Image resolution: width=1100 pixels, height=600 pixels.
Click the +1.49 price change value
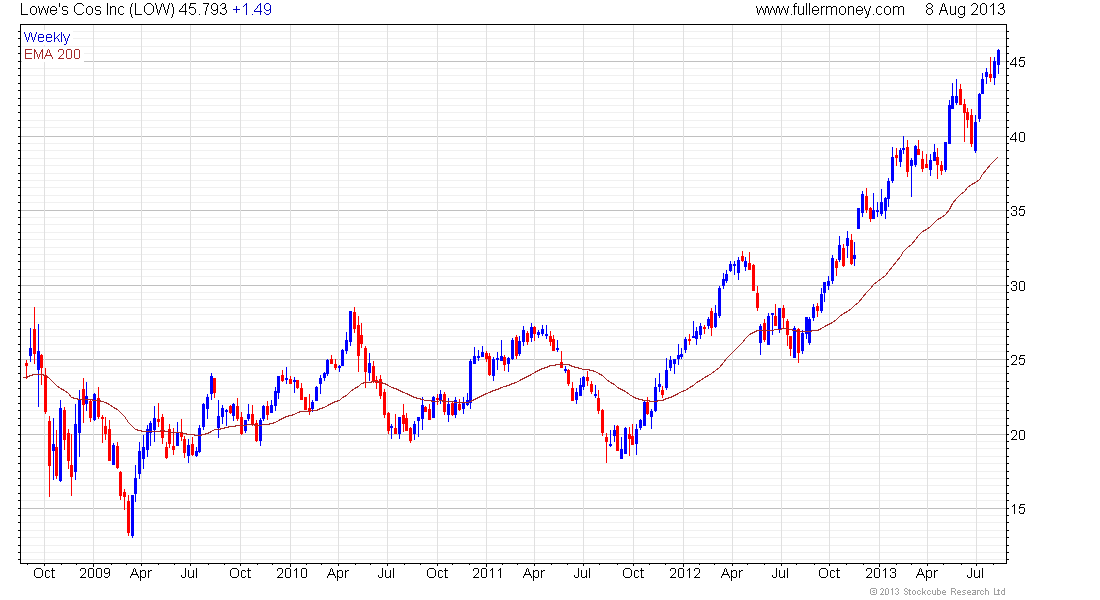point(252,10)
